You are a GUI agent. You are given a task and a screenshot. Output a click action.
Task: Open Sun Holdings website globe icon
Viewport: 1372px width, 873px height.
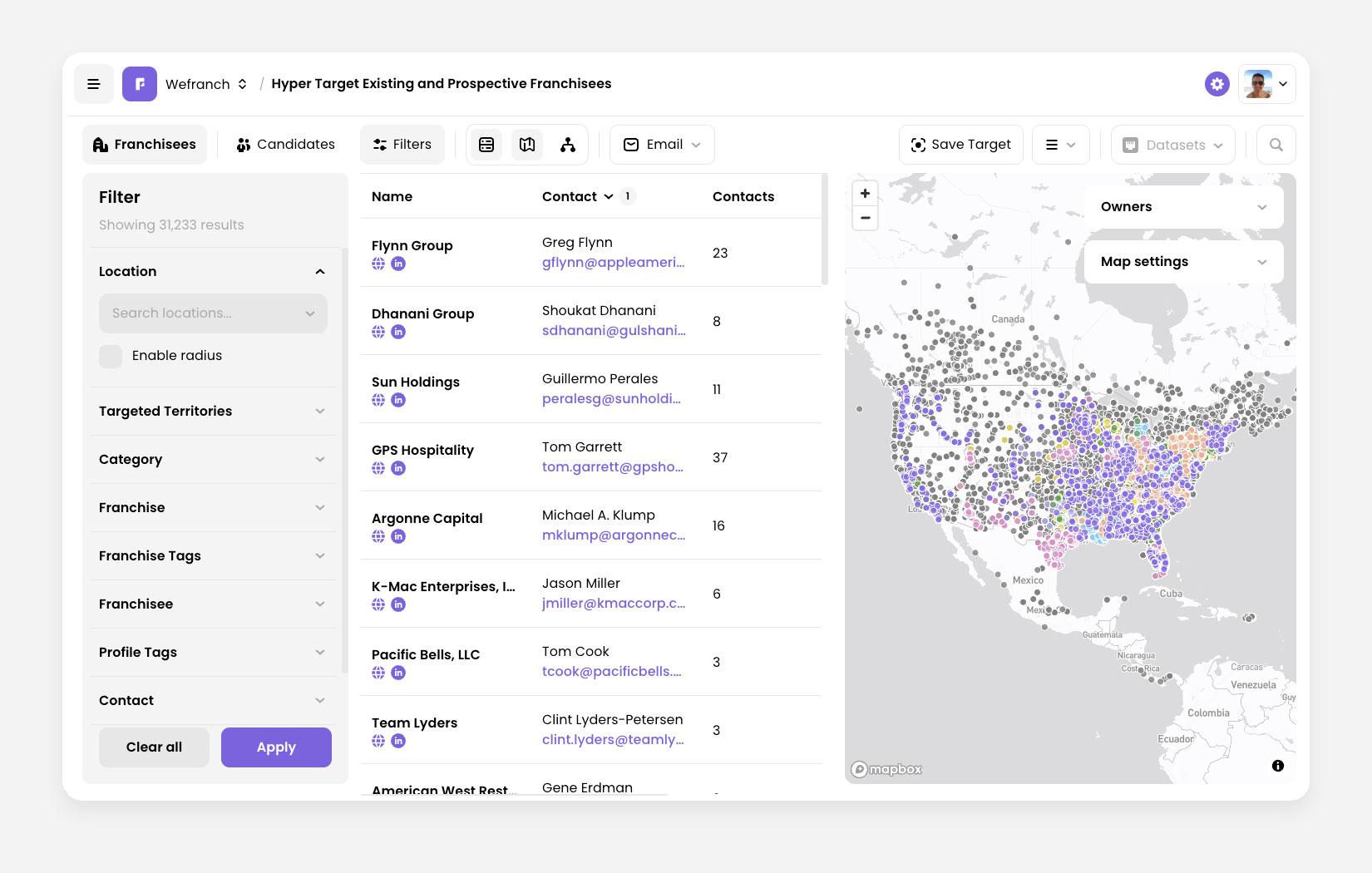pos(378,400)
